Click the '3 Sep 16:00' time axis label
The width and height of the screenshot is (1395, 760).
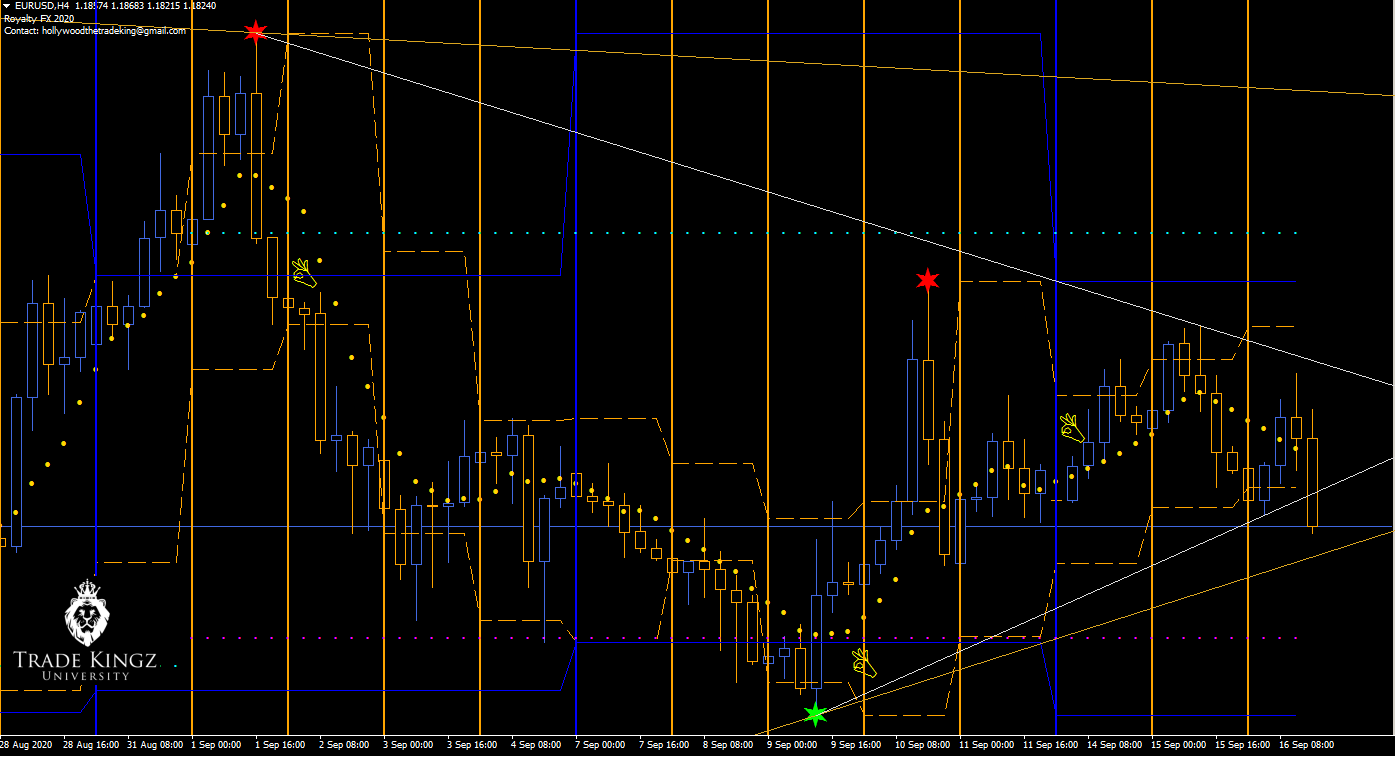473,745
